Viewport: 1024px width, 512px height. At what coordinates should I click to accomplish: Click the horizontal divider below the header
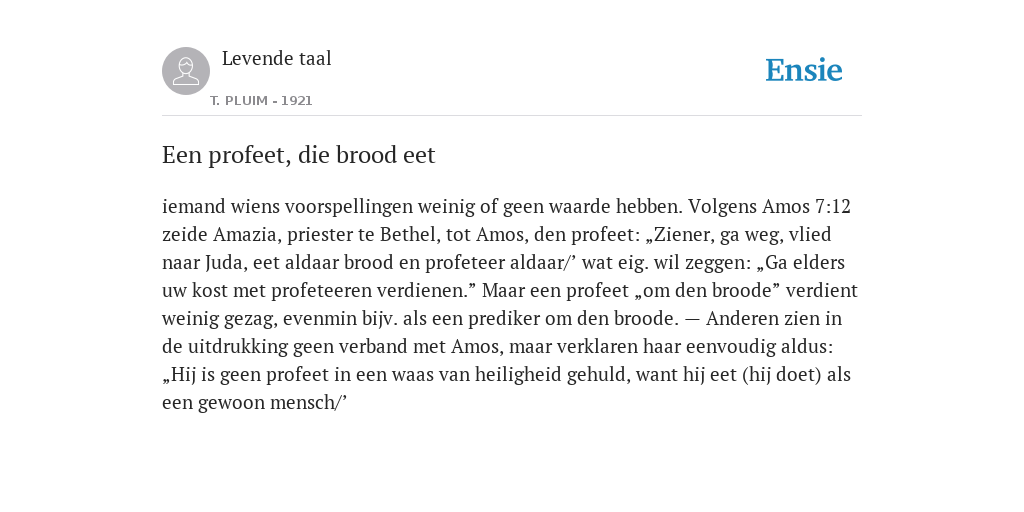coord(512,116)
